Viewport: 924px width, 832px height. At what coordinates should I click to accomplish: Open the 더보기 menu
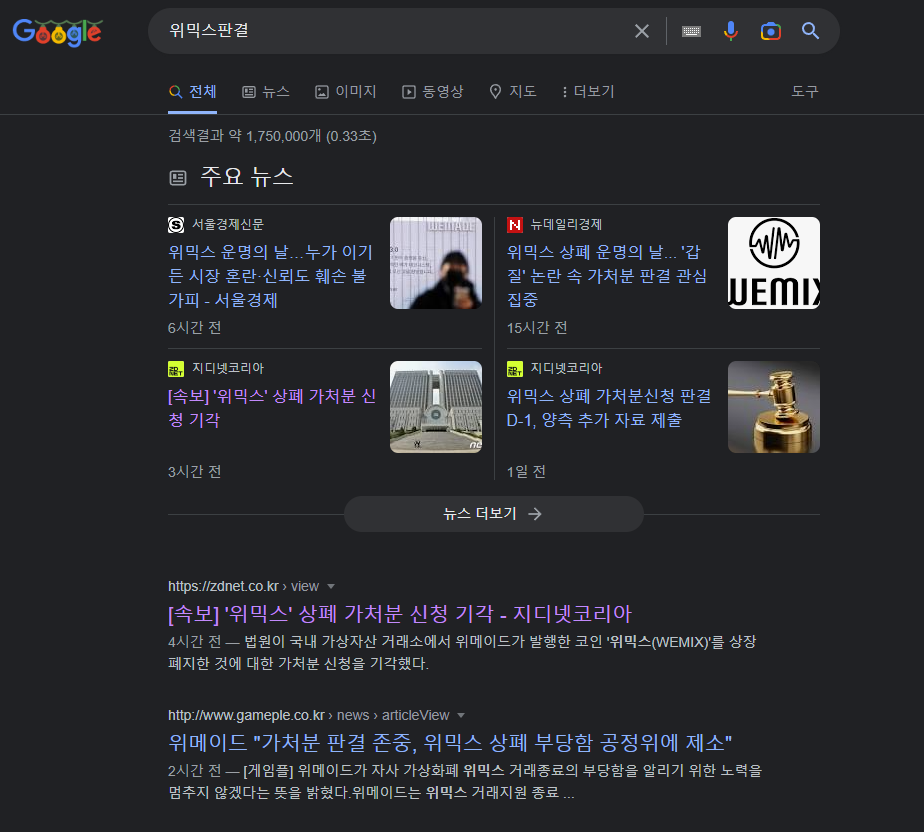[x=588, y=92]
